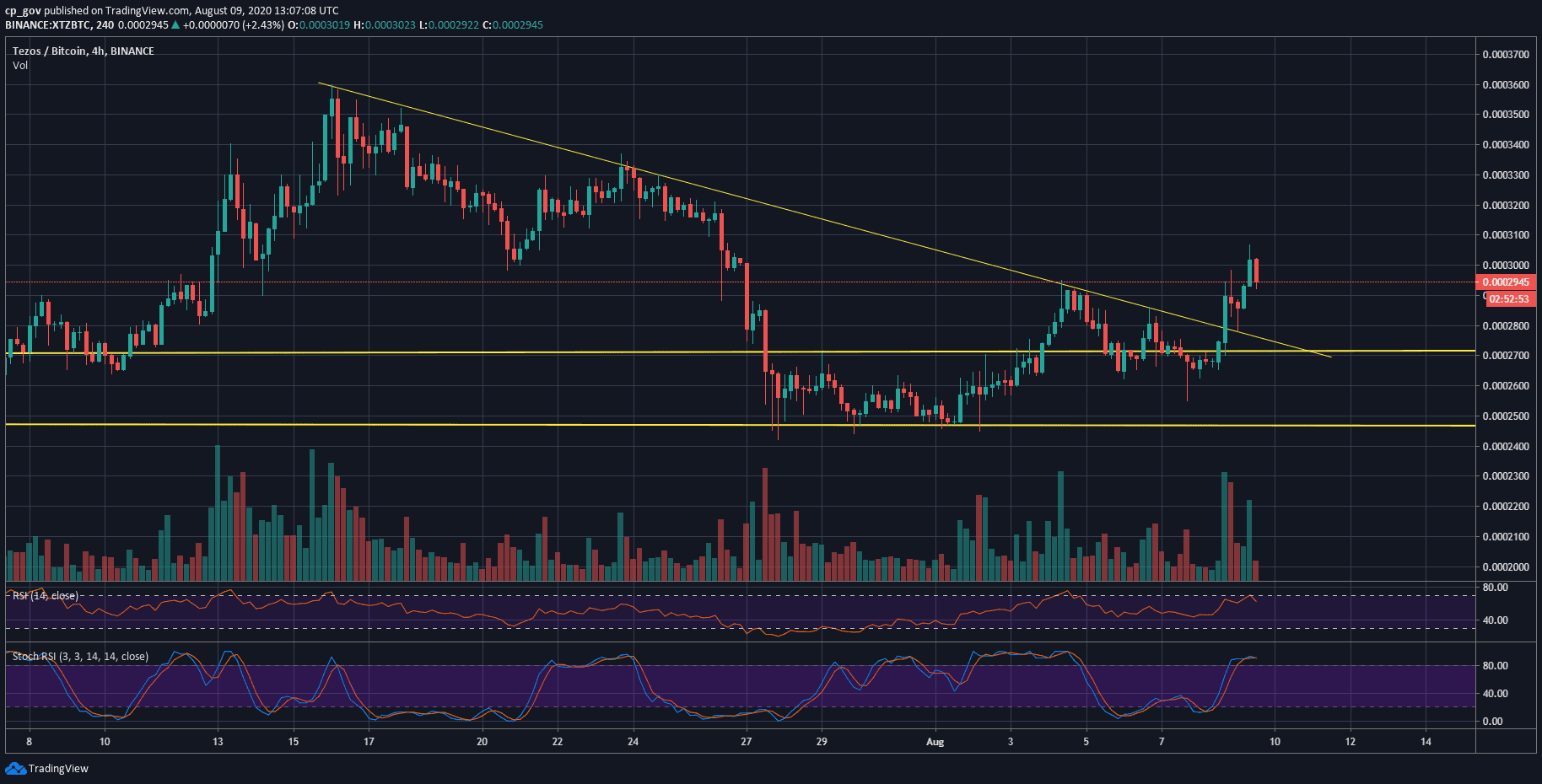This screenshot has height=784, width=1542.
Task: Click the TradingView wordmark link
Action: 58,768
